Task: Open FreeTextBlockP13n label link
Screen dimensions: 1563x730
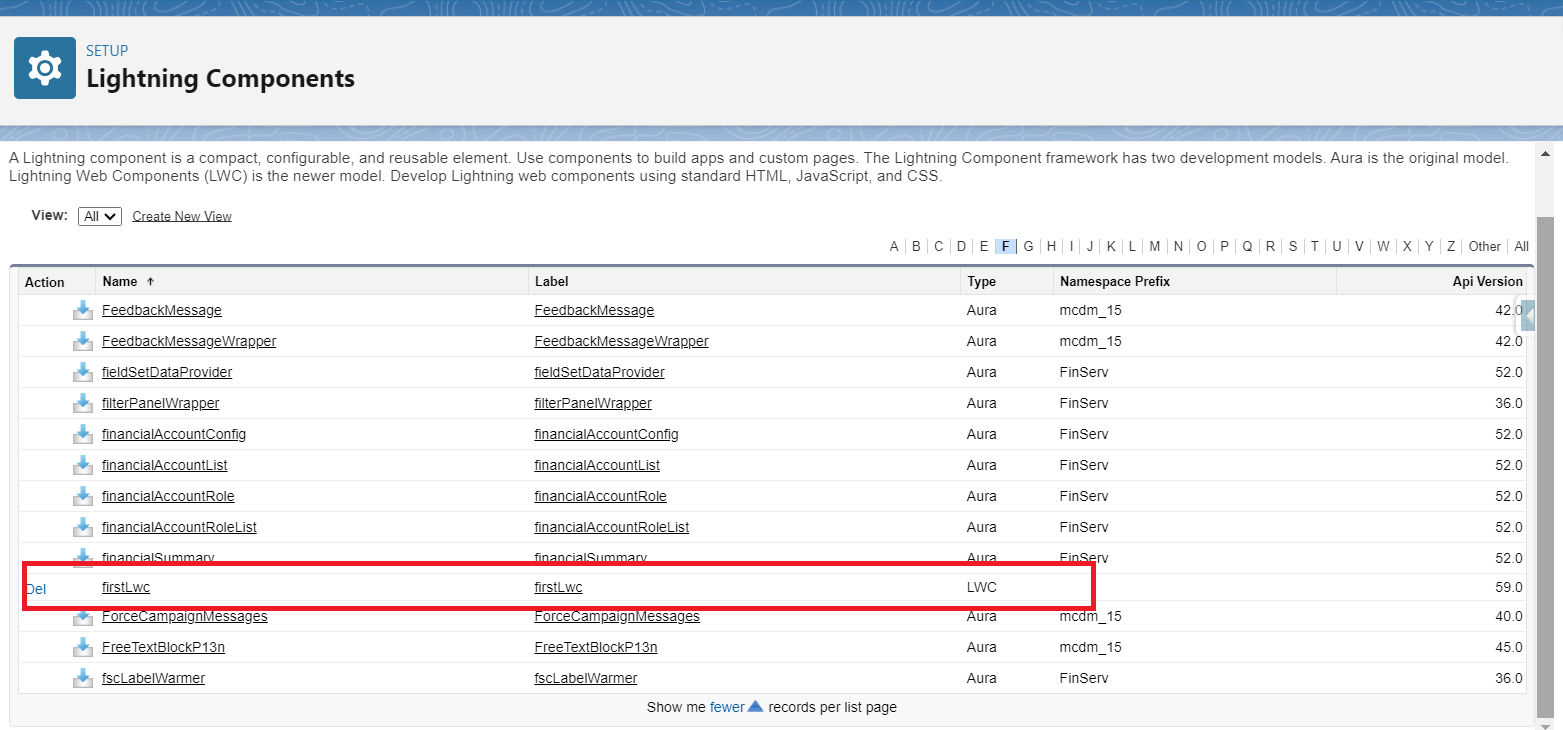Action: pos(596,647)
